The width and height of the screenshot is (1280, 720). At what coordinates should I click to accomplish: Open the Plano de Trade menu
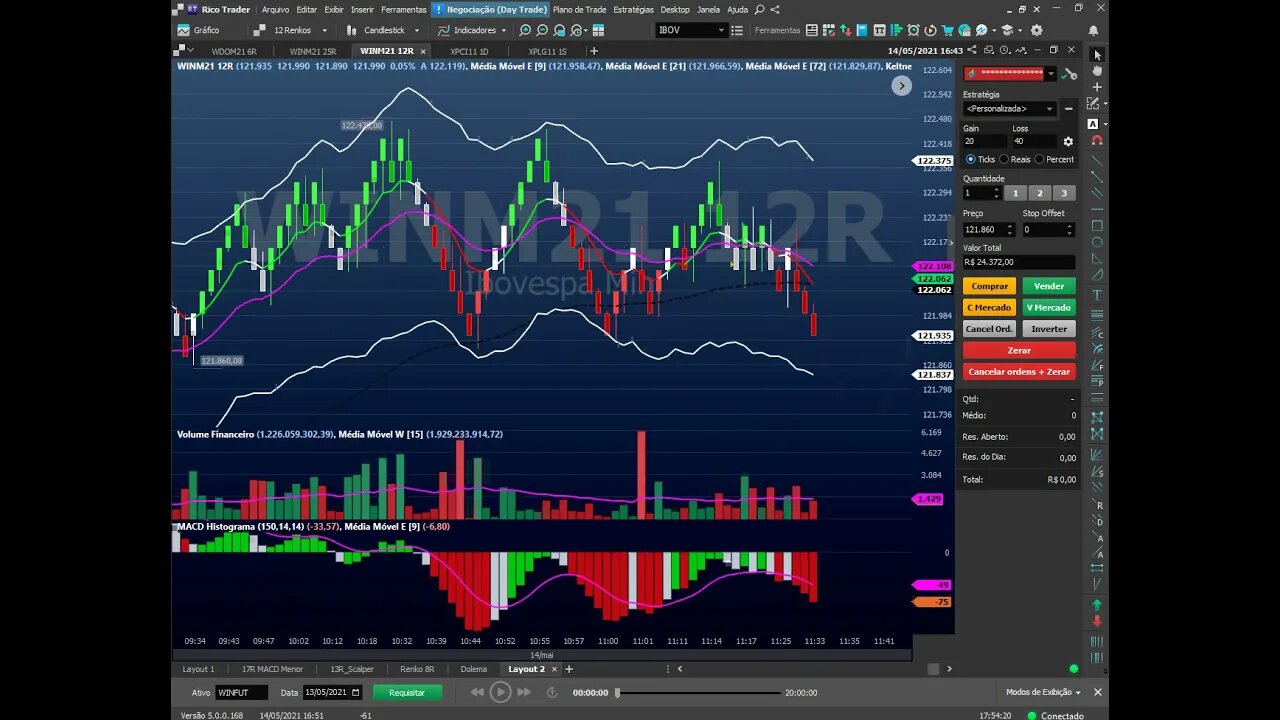(579, 9)
